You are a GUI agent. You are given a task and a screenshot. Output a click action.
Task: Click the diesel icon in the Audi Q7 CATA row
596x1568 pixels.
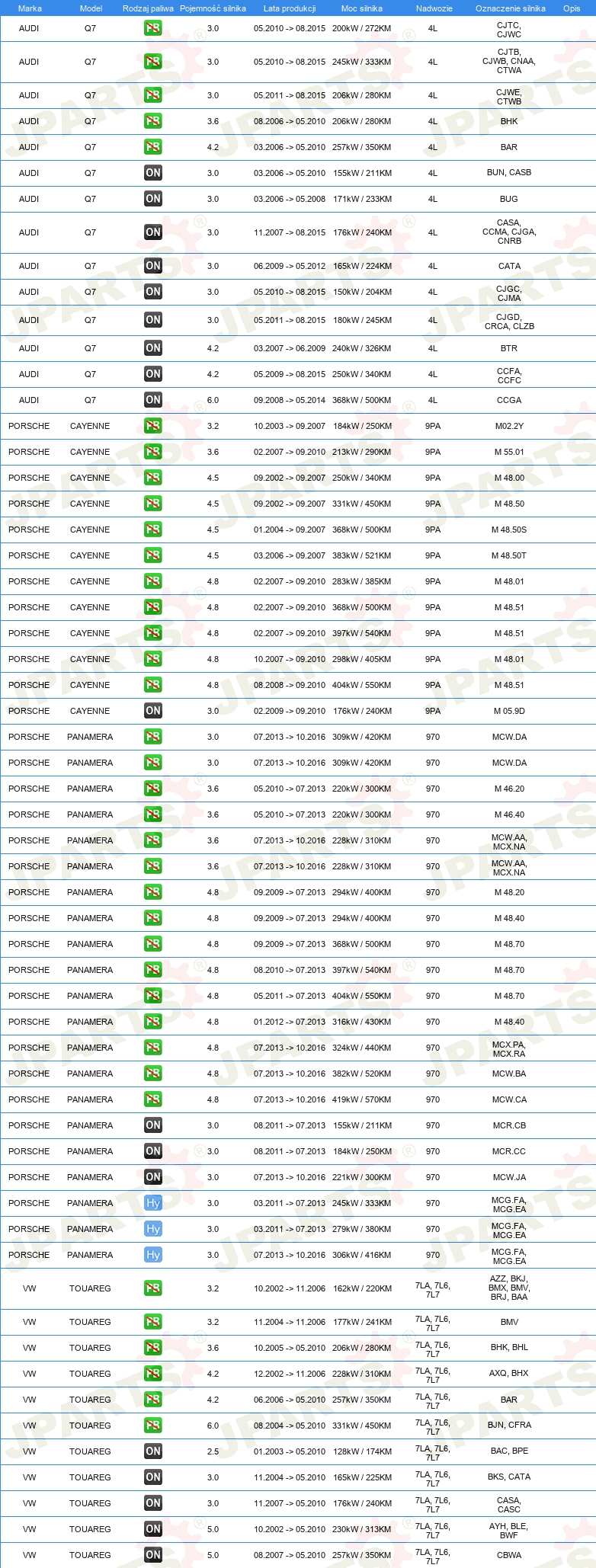click(x=153, y=267)
